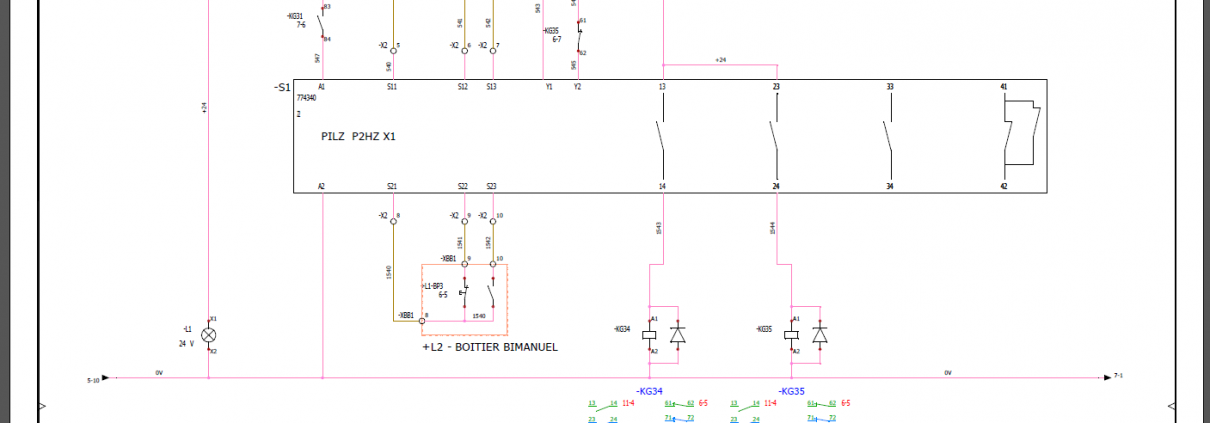Viewport: 1210px width, 423px height.
Task: Click the -XBB1 terminal 9 circle
Action: (463, 264)
